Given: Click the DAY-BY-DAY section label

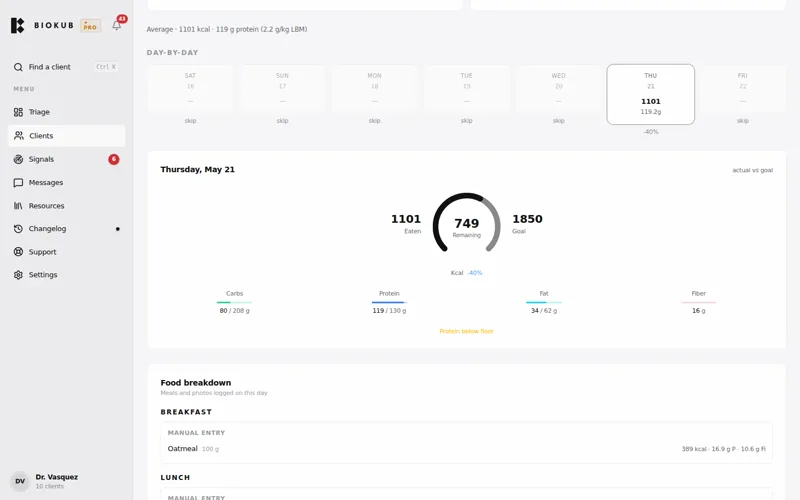Looking at the screenshot, I should (x=172, y=53).
